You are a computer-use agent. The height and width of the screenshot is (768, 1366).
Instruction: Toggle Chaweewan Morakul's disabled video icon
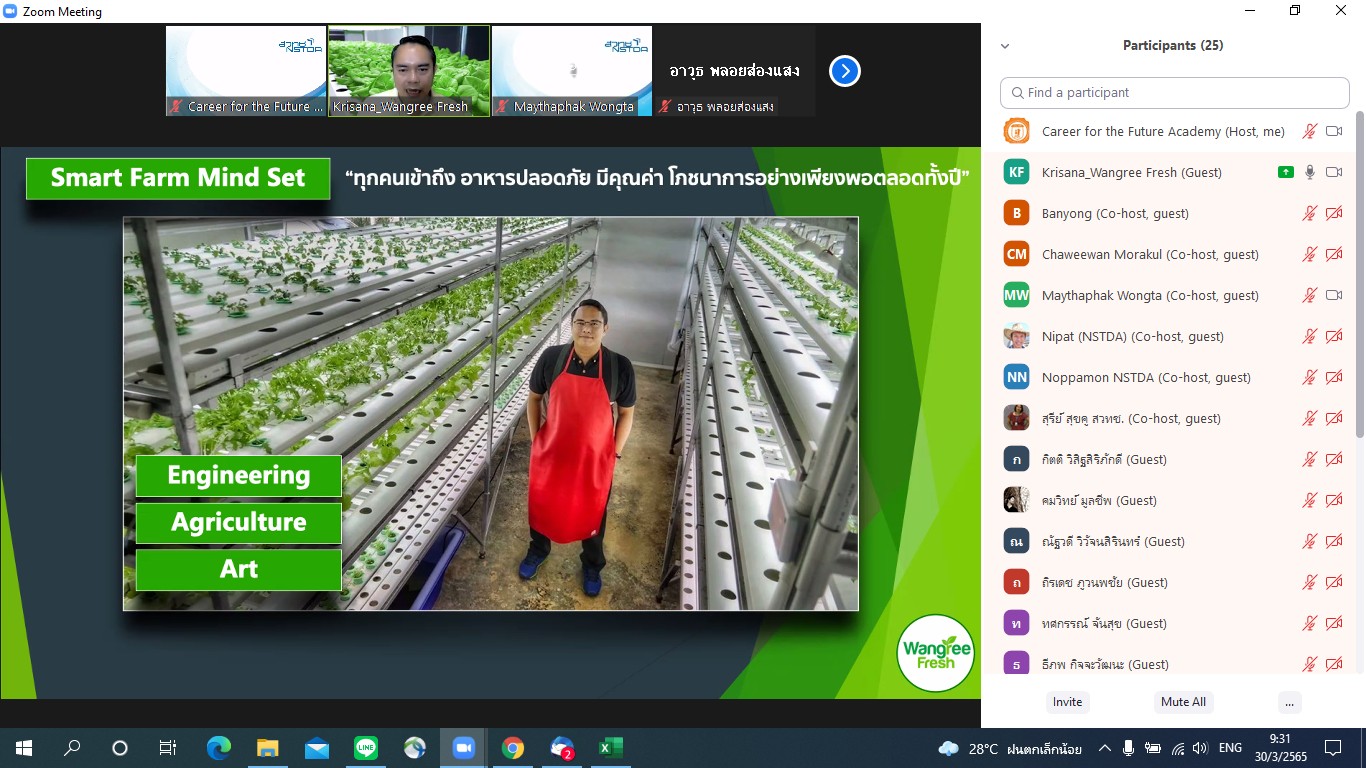(x=1333, y=254)
